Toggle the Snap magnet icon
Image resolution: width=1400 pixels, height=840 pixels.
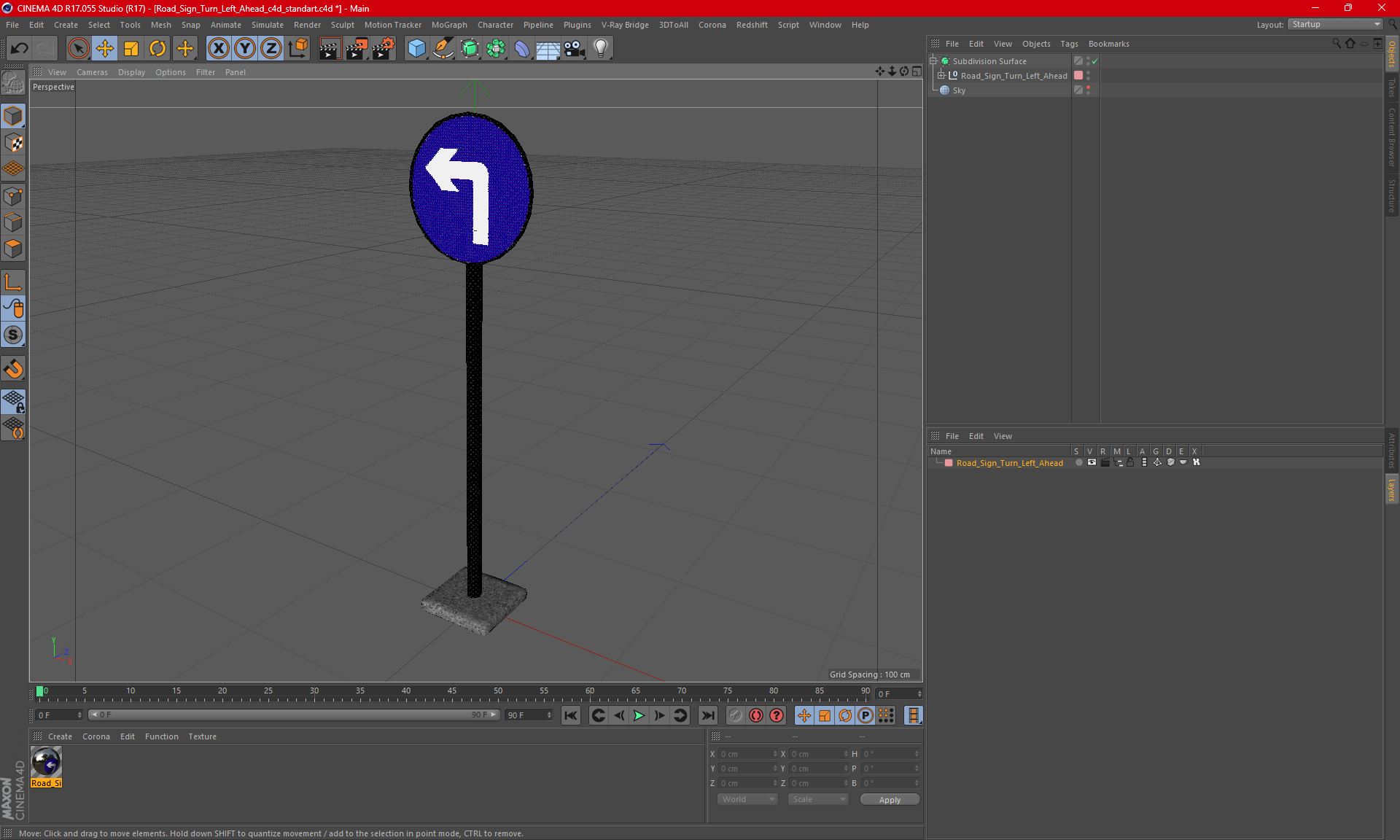pyautogui.click(x=13, y=368)
